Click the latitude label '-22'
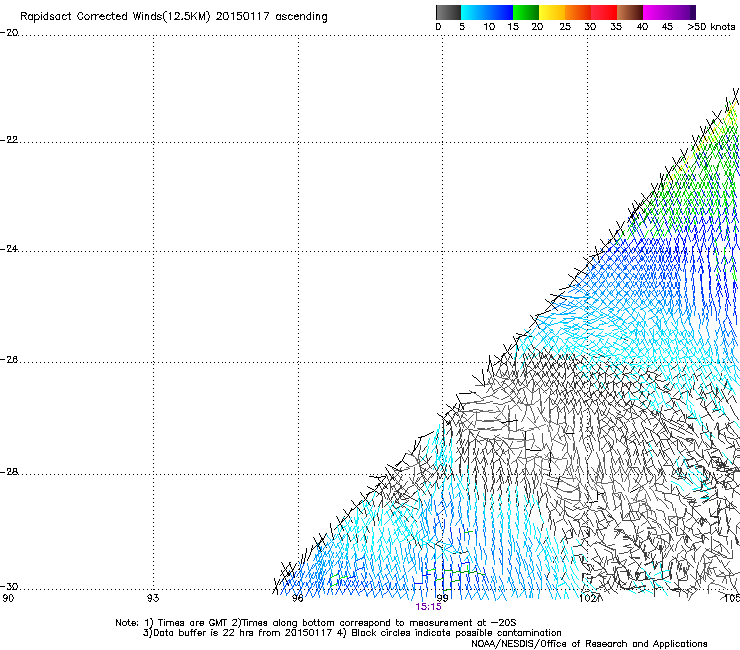The height and width of the screenshot is (650, 740). (x=9, y=140)
